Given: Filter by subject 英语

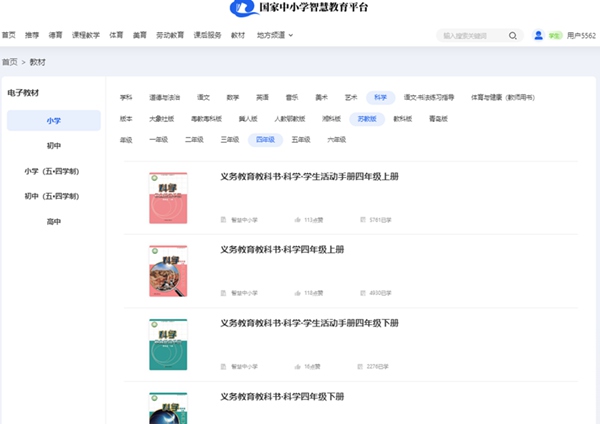Looking at the screenshot, I should (262, 98).
